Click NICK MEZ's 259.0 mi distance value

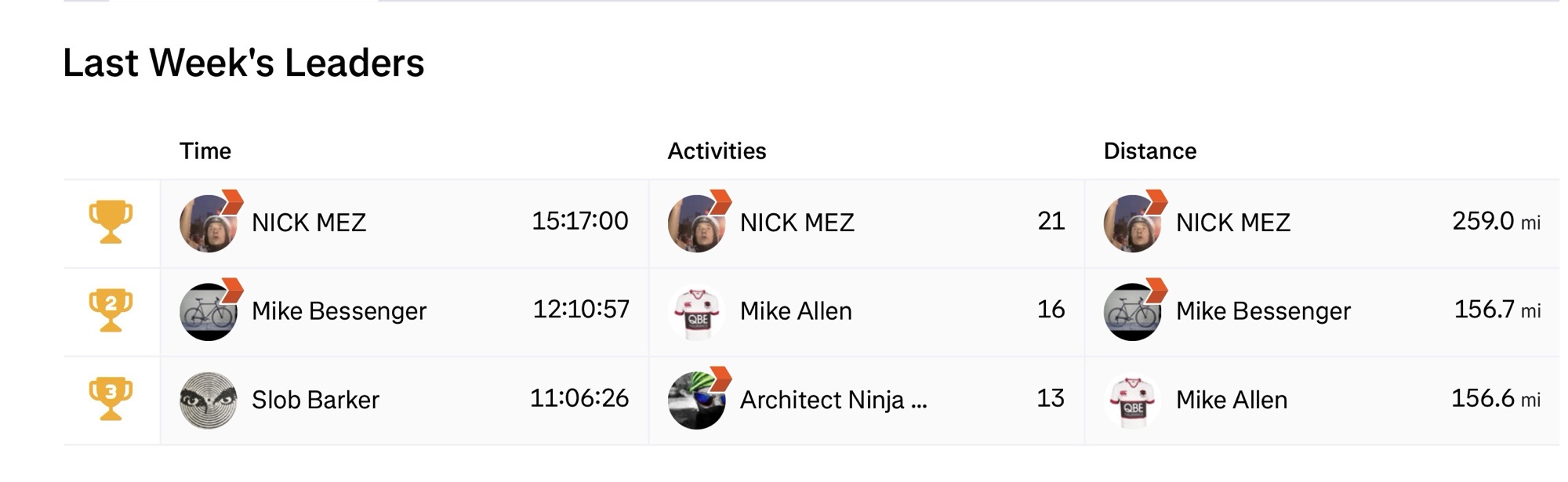[1496, 222]
